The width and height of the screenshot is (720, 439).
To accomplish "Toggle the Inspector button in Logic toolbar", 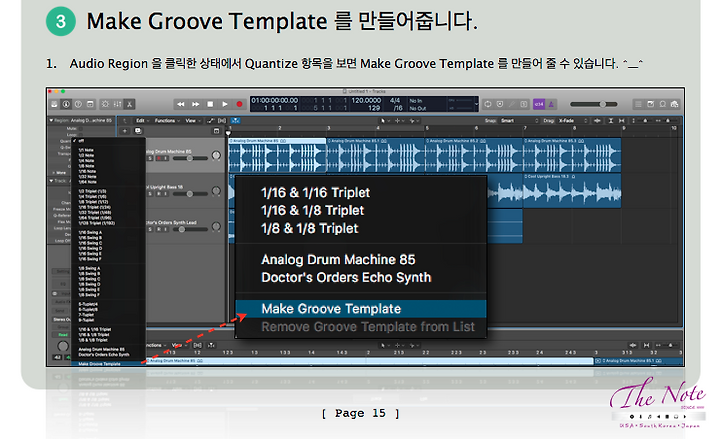I will coord(66,104).
